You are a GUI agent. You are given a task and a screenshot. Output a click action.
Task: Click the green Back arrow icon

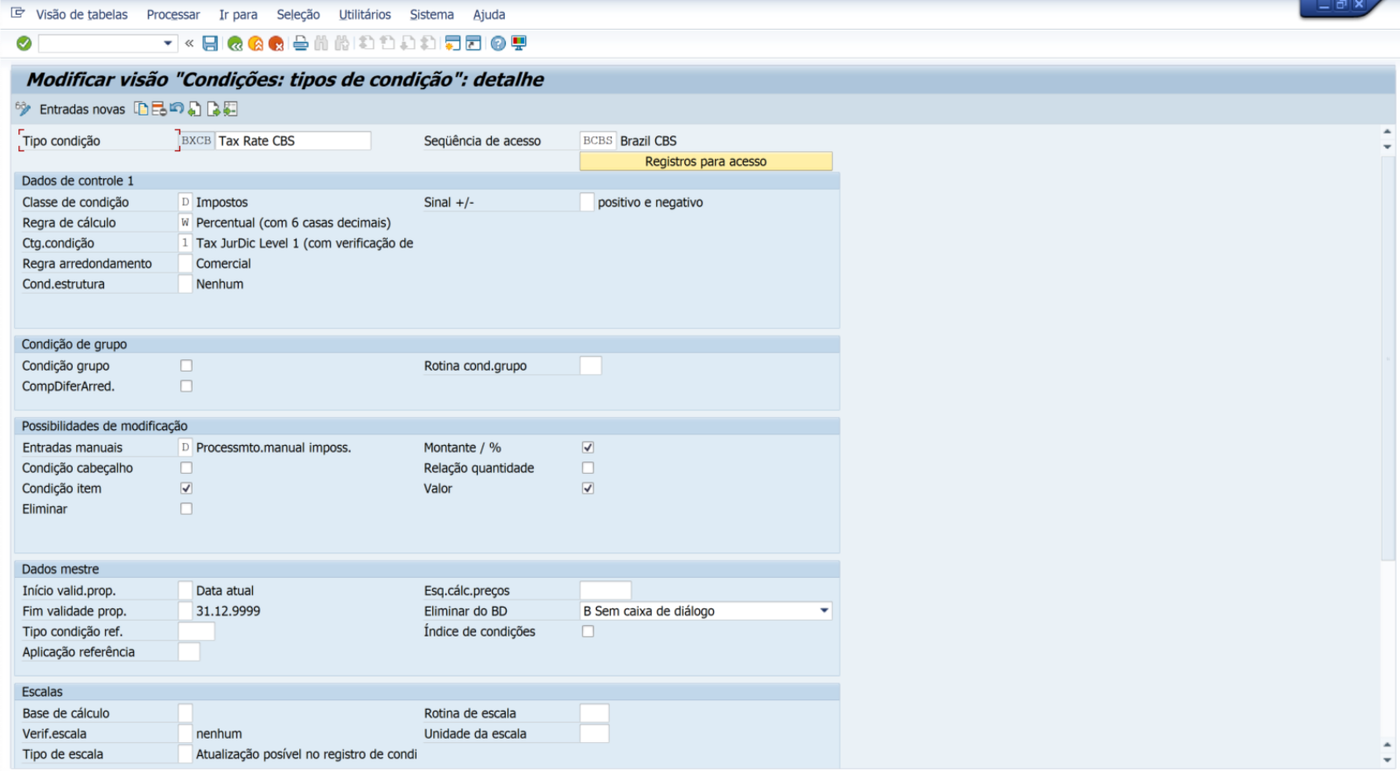tap(235, 44)
